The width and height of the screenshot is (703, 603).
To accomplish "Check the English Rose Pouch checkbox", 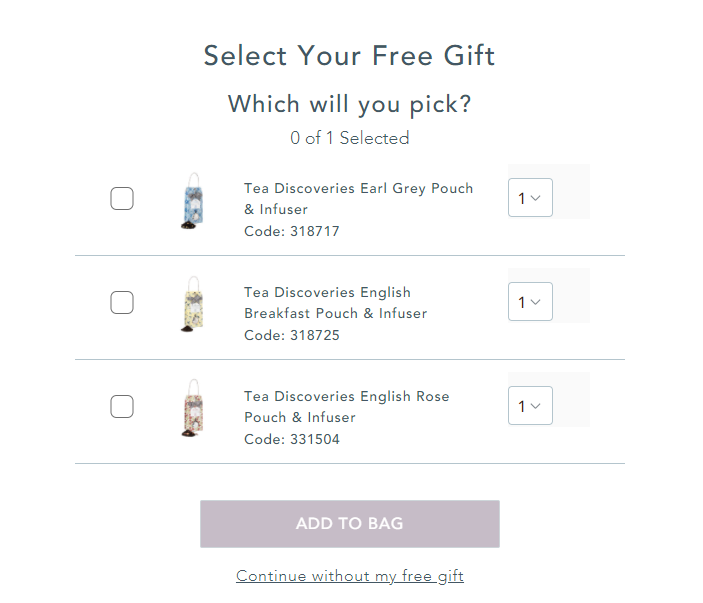I will click(122, 407).
